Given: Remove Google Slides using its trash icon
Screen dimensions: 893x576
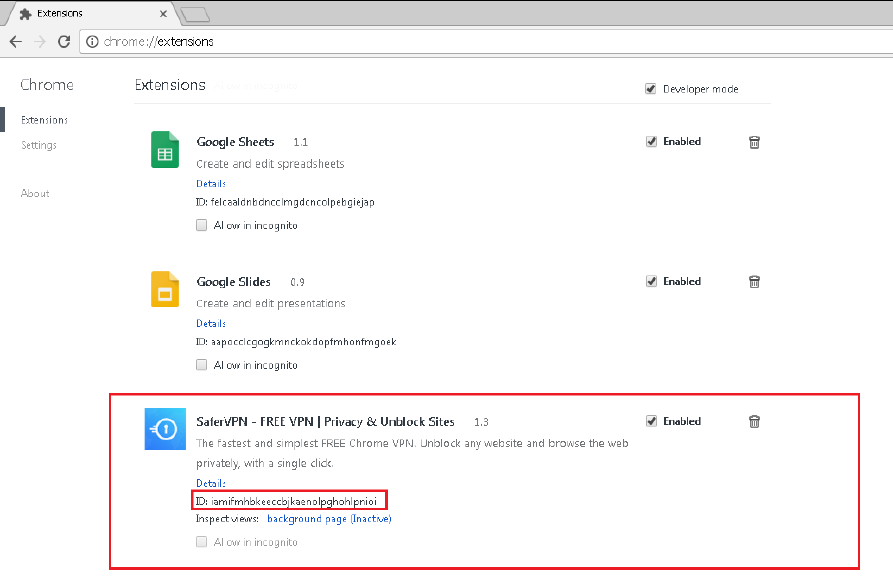Looking at the screenshot, I should coord(754,281).
